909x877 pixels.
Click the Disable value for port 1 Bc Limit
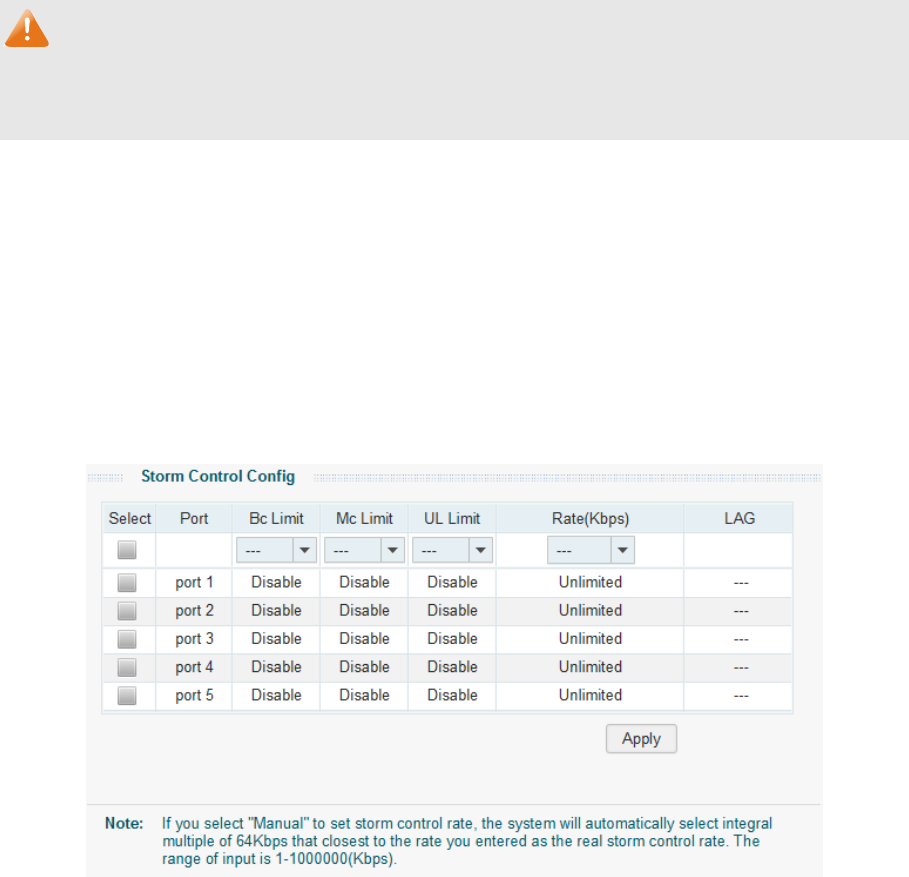point(275,582)
